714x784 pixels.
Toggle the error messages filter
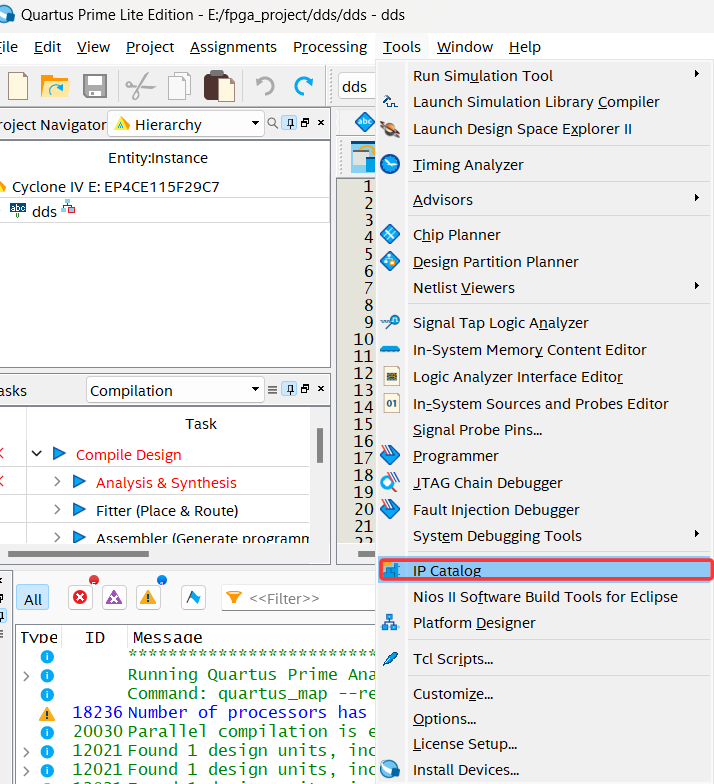coord(80,598)
